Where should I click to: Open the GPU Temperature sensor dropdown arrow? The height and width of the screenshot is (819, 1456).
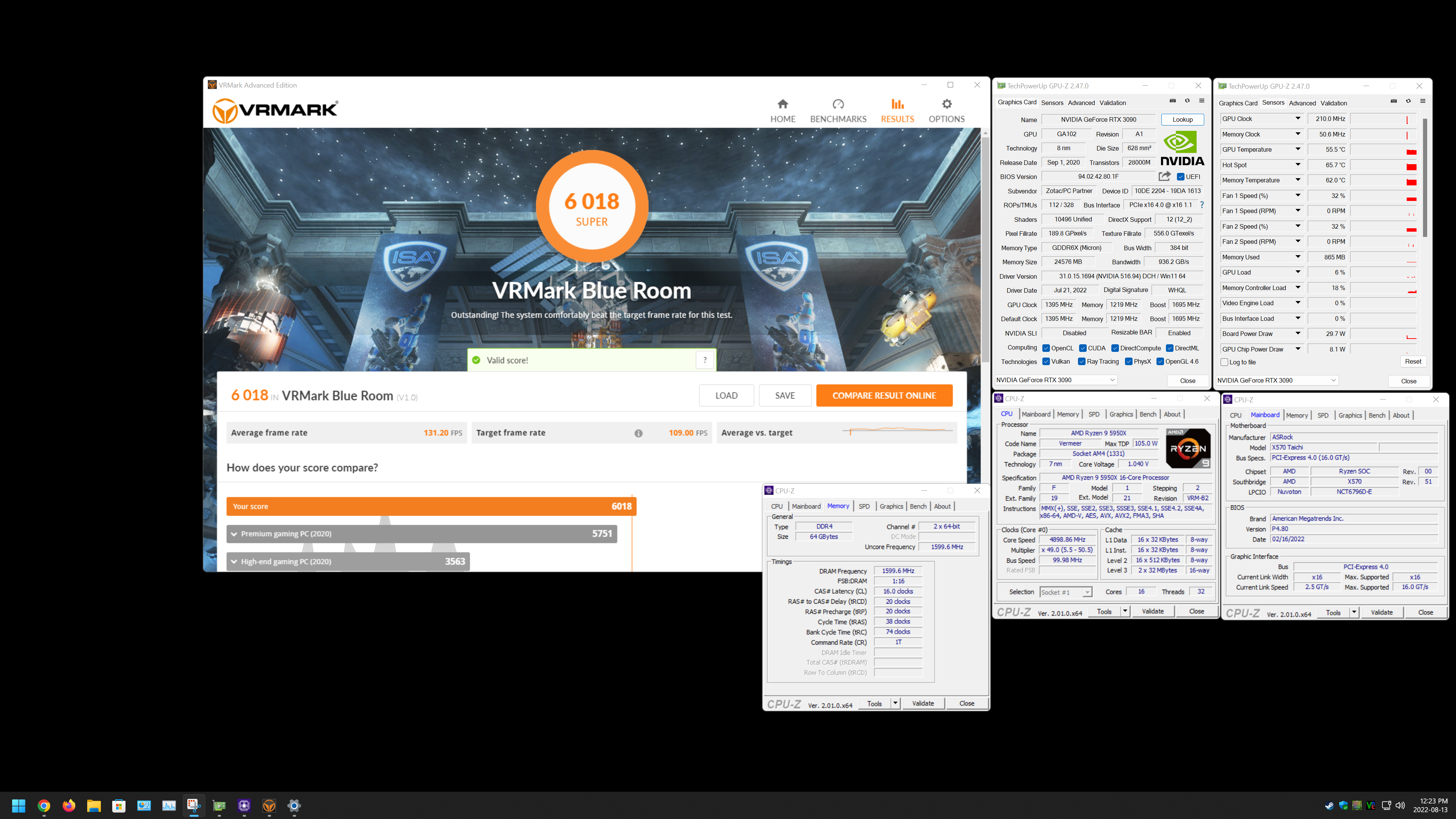tap(1298, 149)
